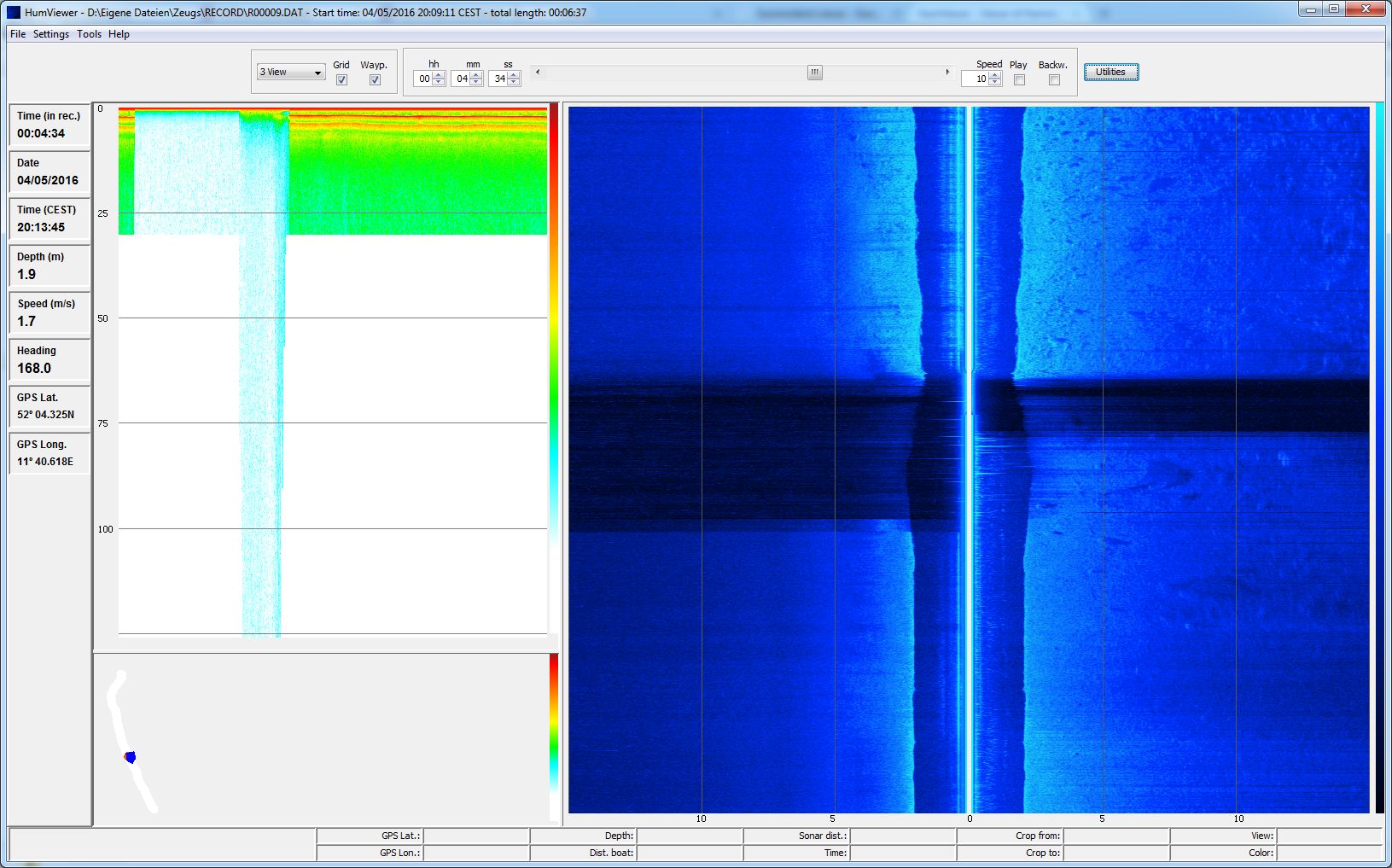Screen dimensions: 1392x868
Task: Open the Help menu
Action: click(x=119, y=34)
